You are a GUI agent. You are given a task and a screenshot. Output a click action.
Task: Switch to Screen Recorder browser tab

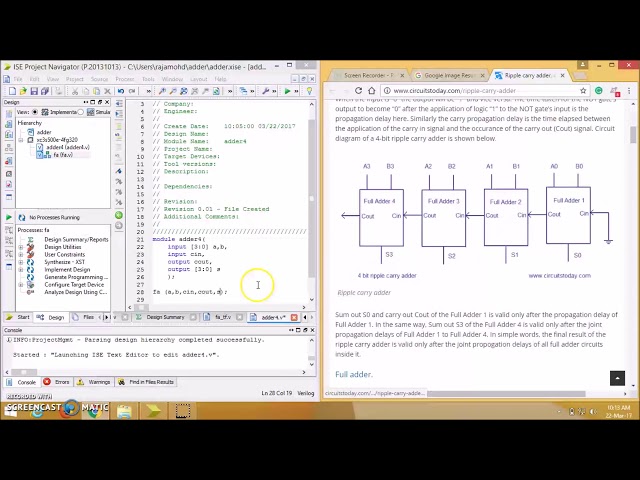coord(369,76)
